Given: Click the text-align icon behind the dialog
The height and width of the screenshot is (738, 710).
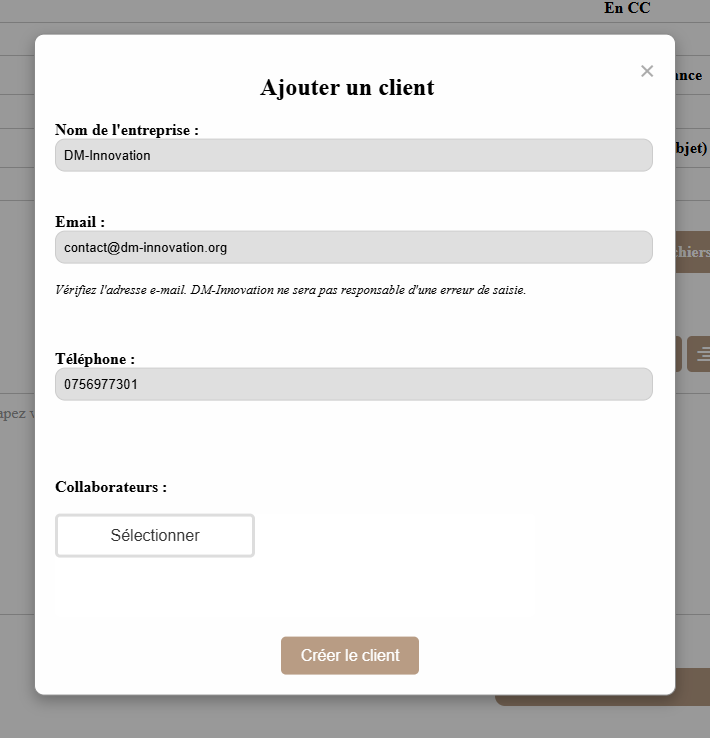Looking at the screenshot, I should coord(700,354).
